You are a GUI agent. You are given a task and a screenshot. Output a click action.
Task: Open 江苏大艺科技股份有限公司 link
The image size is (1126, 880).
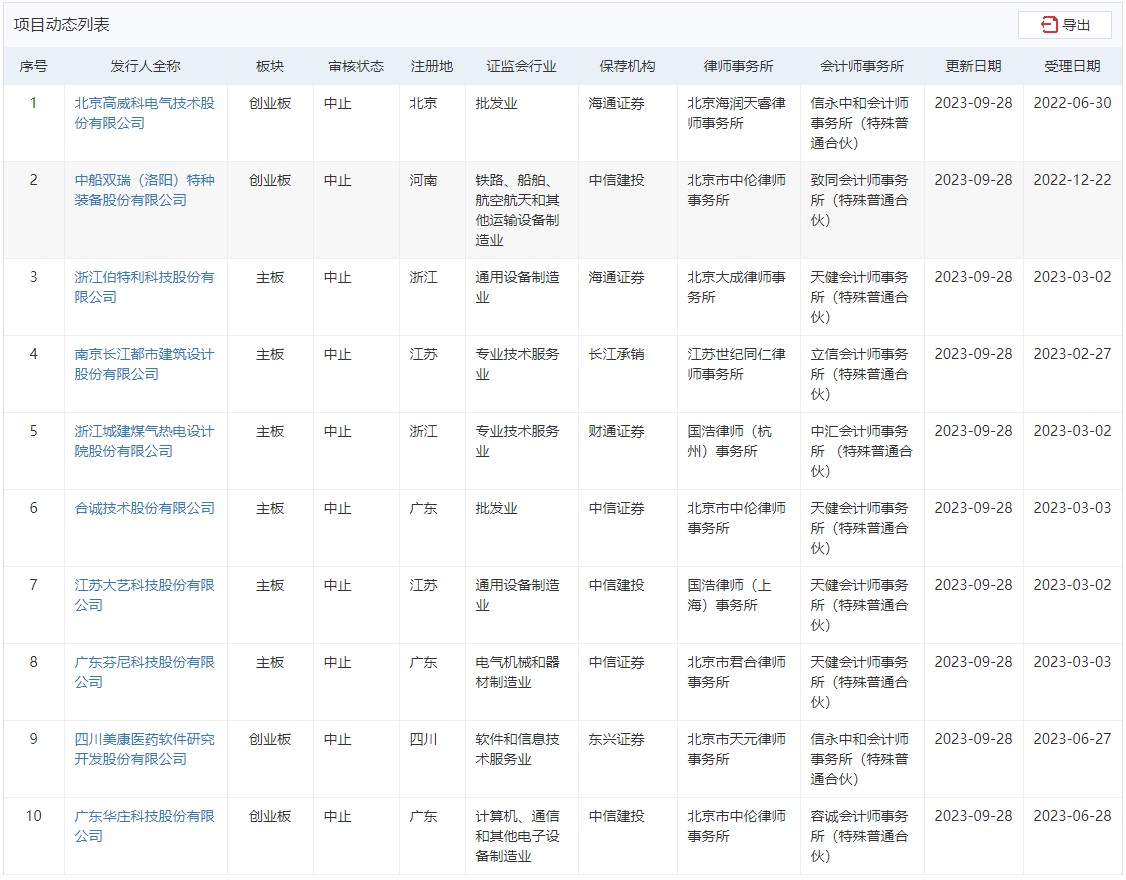tap(144, 596)
